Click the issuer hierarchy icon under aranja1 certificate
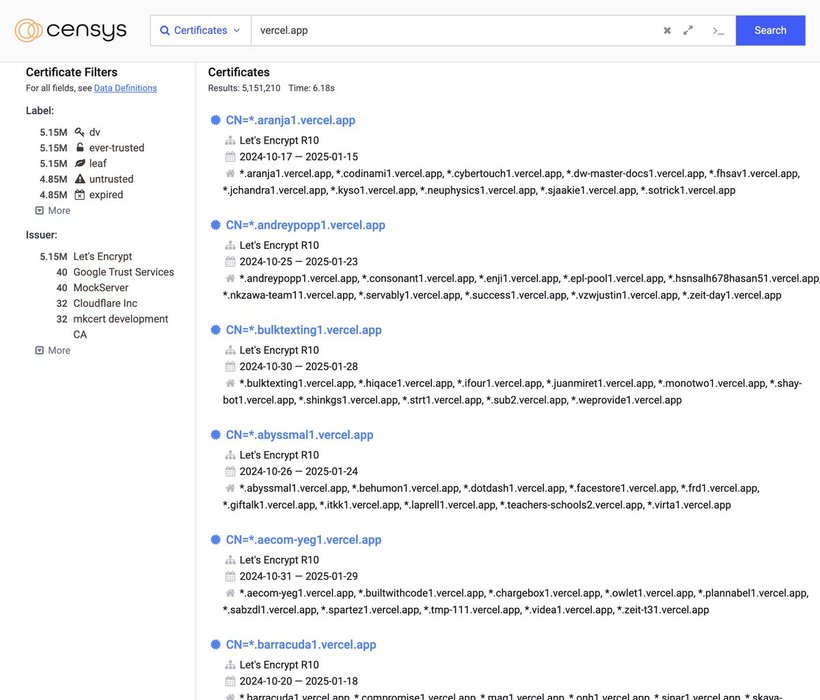Image resolution: width=820 pixels, height=700 pixels. click(230, 141)
